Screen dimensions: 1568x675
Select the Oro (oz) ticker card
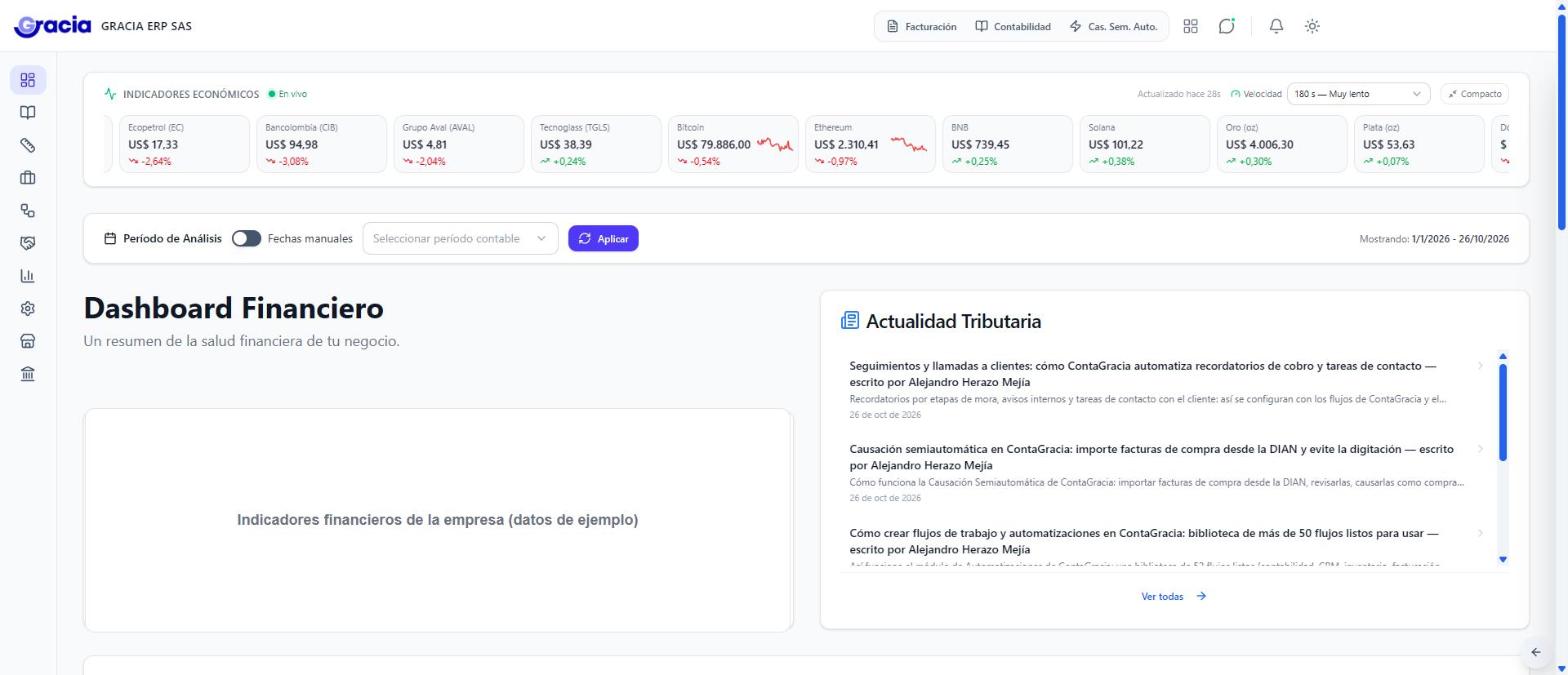tap(1282, 144)
